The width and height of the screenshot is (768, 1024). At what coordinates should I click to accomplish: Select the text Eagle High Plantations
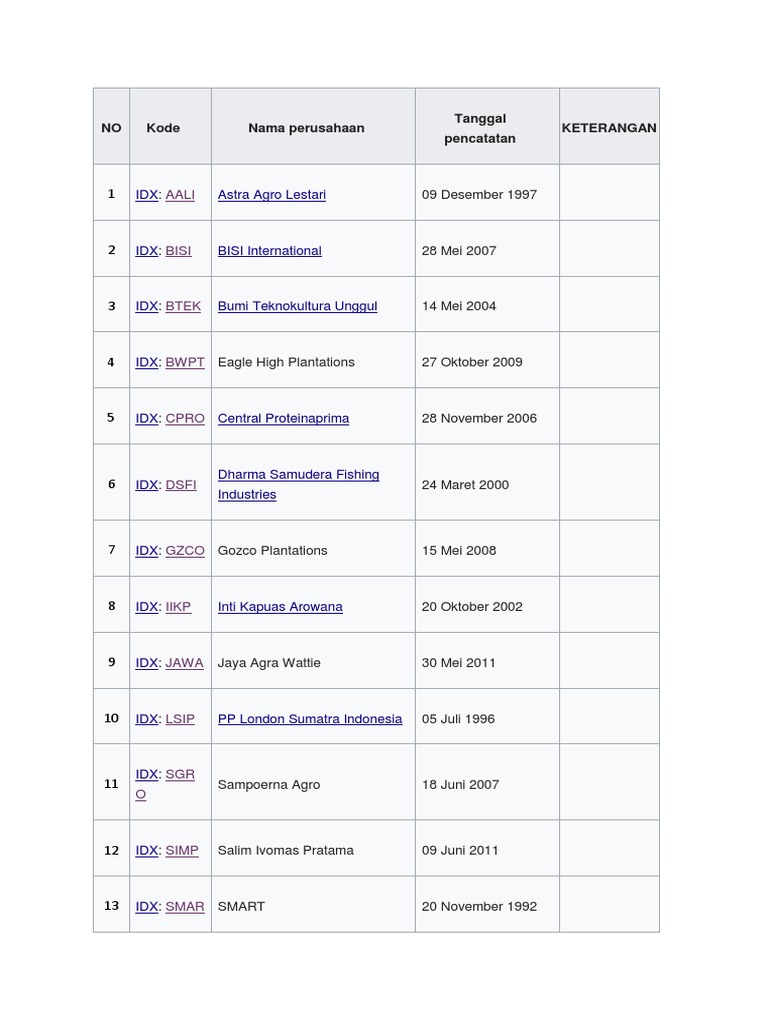click(x=286, y=362)
